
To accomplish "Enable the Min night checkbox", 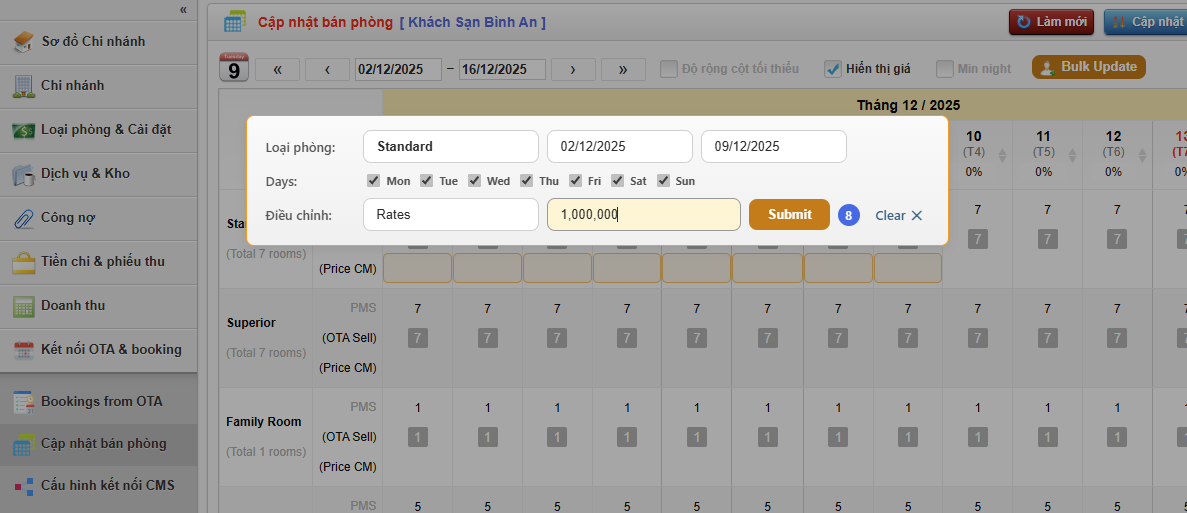I will point(944,69).
